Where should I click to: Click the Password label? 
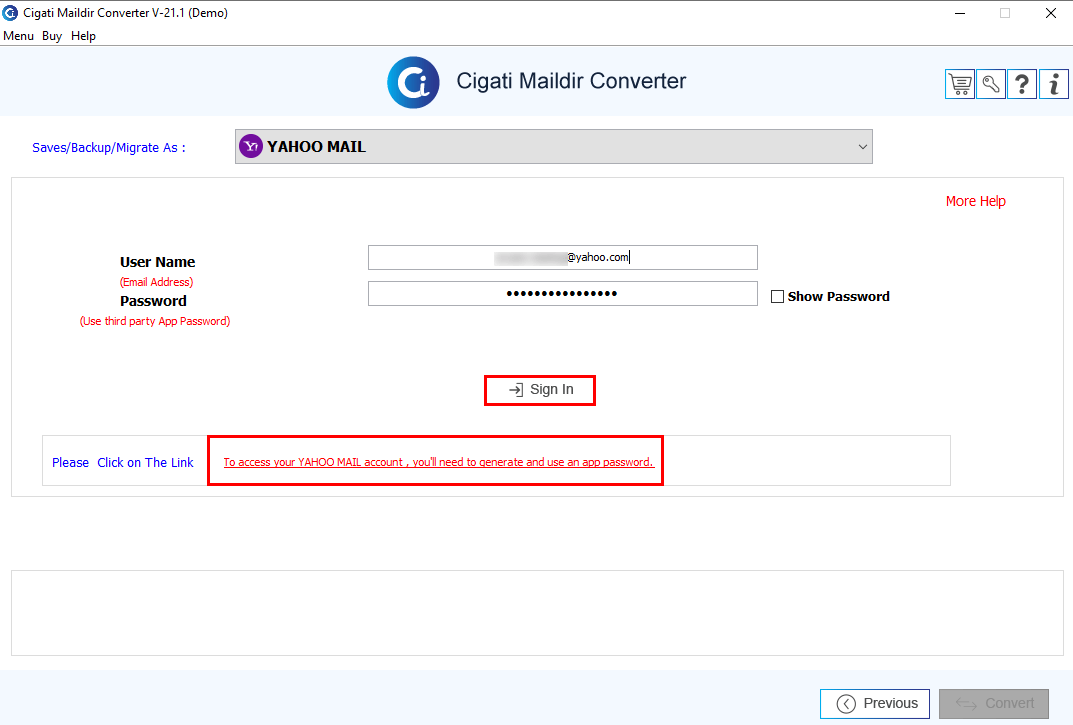coord(153,301)
